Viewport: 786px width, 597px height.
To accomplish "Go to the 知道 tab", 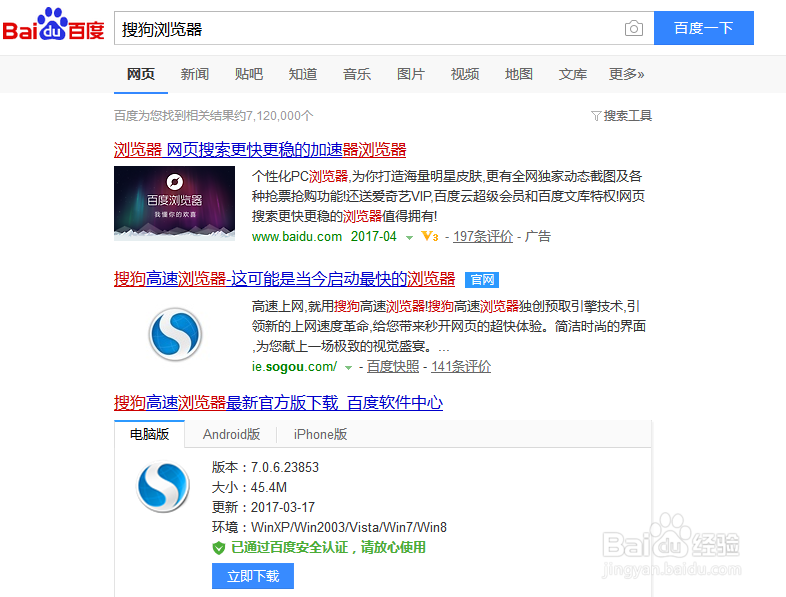I will point(303,74).
